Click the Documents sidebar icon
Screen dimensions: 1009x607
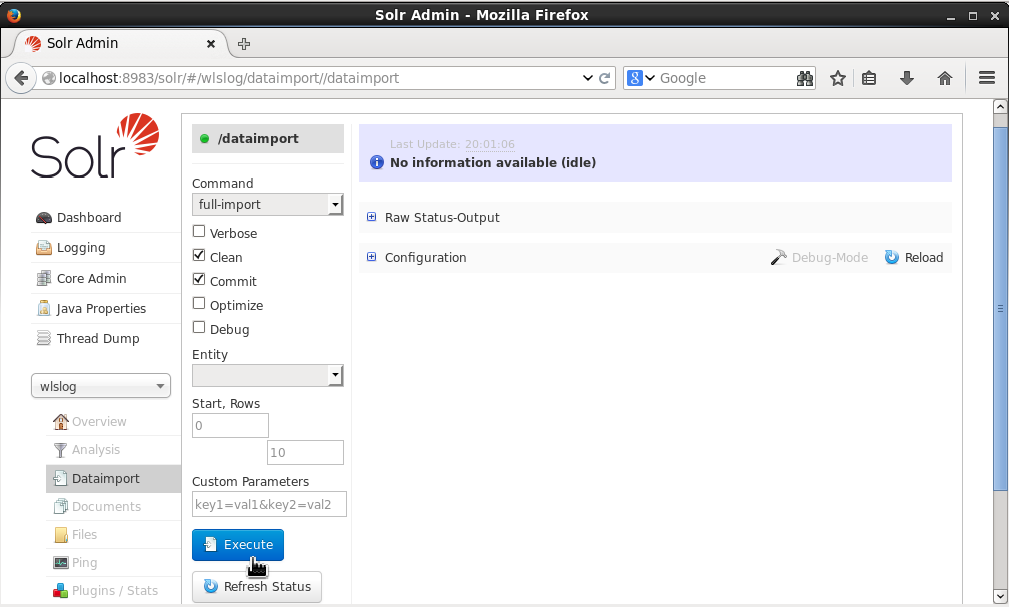pos(60,507)
